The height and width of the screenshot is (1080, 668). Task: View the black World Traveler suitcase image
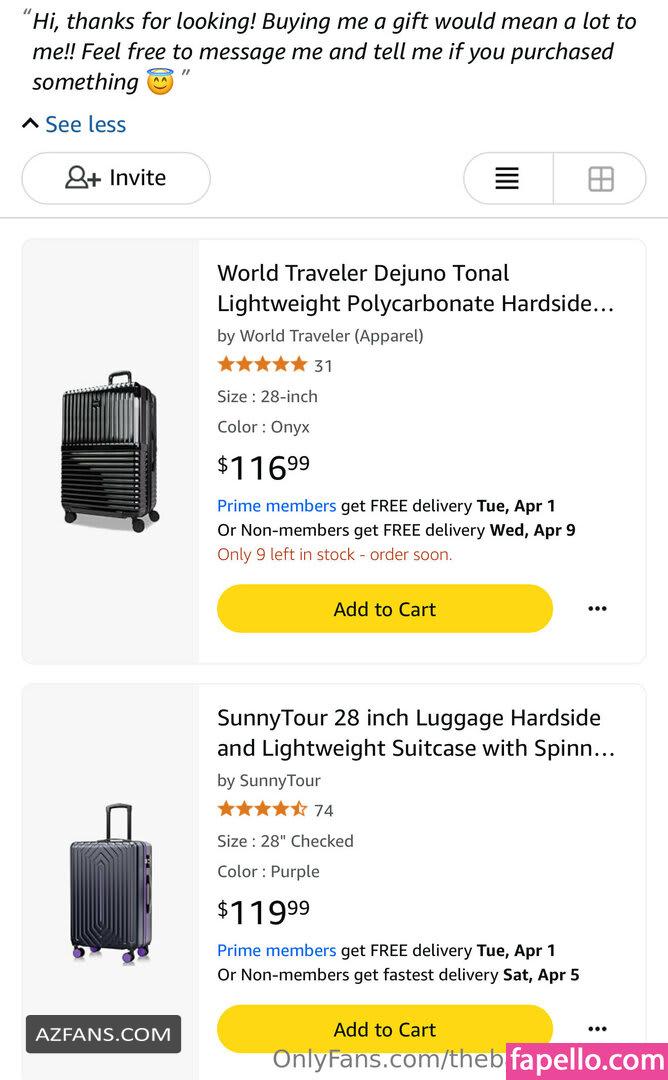tap(110, 451)
